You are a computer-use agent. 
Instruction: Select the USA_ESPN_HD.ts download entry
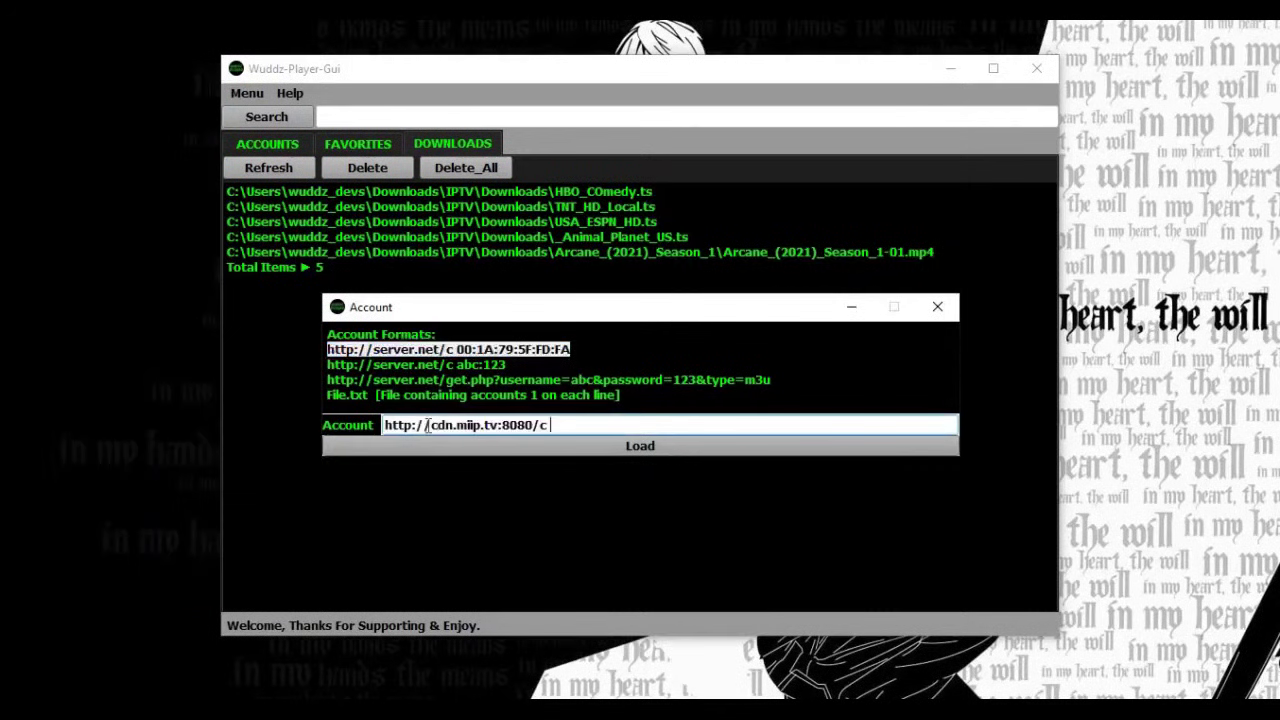coord(442,221)
